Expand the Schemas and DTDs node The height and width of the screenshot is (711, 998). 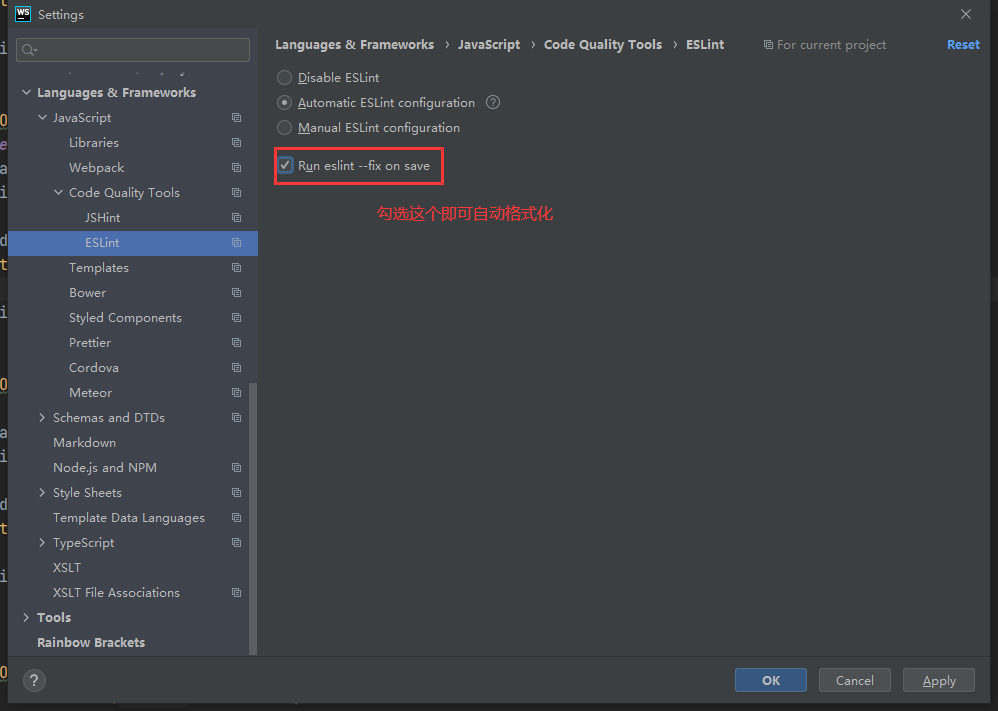(x=42, y=418)
